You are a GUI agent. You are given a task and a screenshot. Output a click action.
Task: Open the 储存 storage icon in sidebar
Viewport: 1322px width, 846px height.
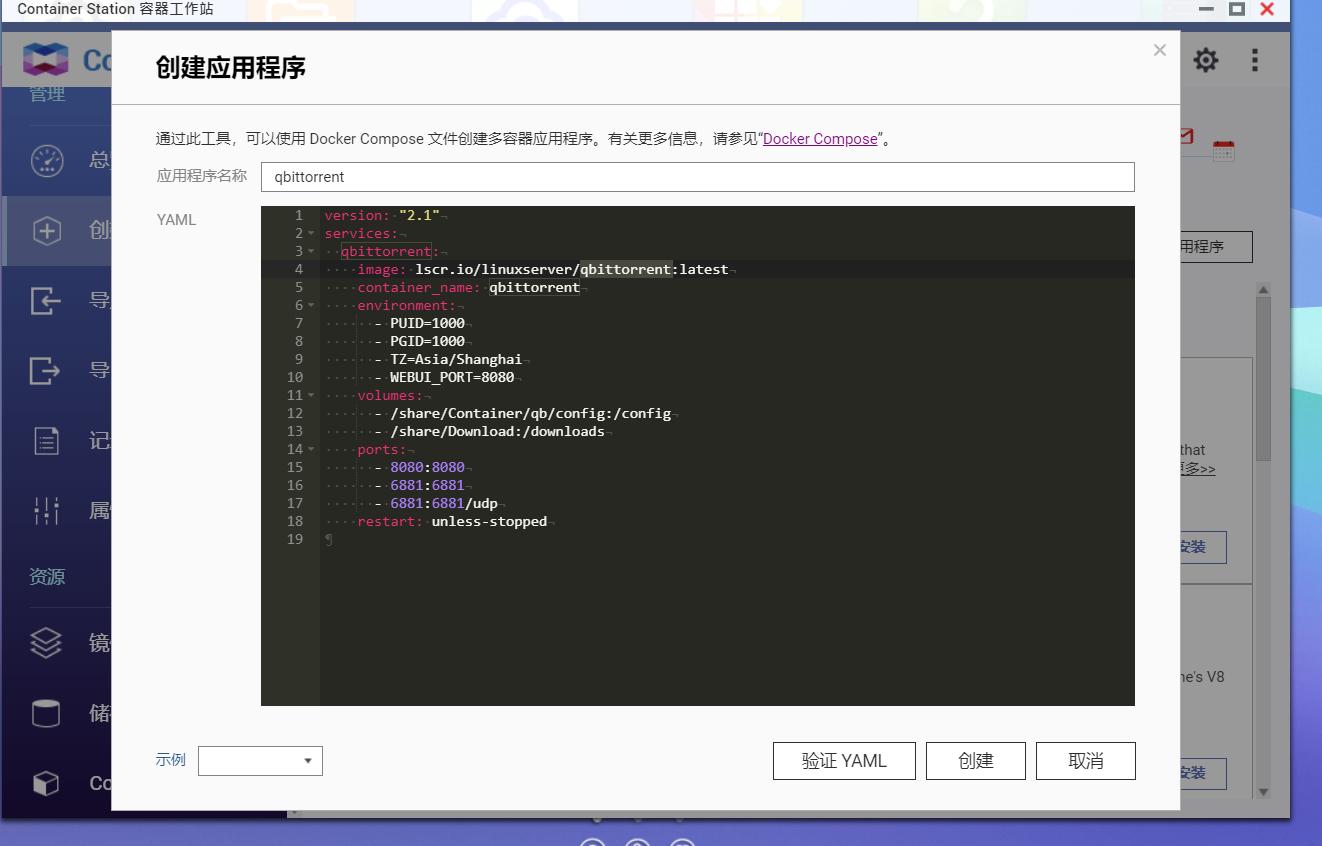(46, 712)
